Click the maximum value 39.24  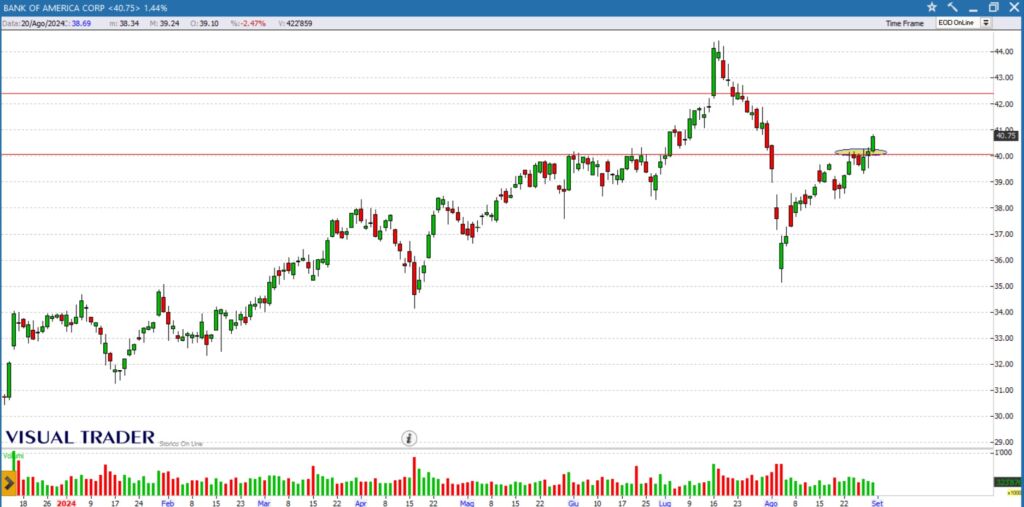coord(170,23)
